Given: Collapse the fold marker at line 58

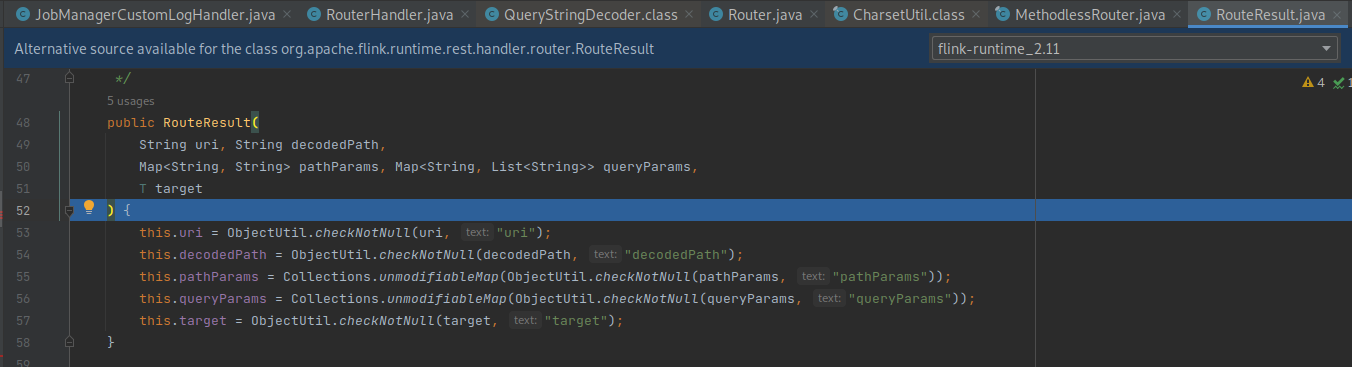Looking at the screenshot, I should 69,342.
